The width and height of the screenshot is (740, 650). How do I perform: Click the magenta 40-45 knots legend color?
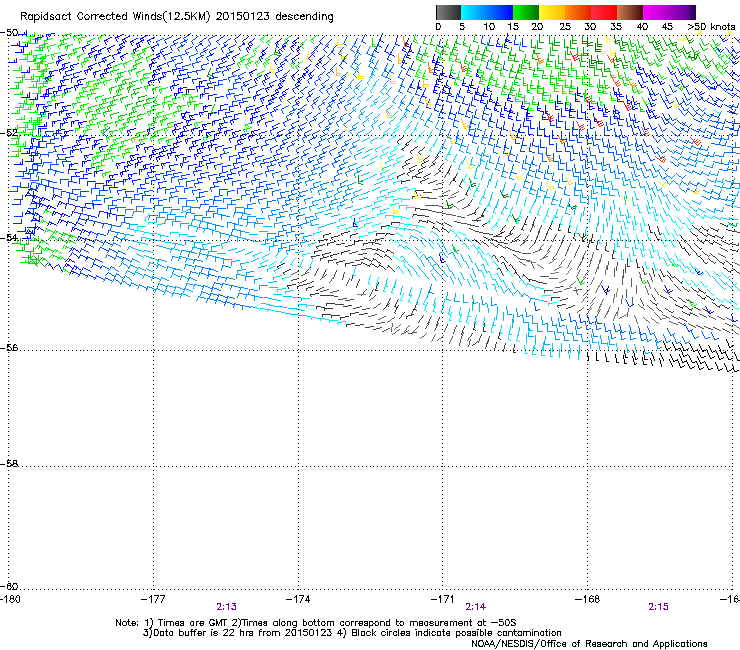(656, 12)
